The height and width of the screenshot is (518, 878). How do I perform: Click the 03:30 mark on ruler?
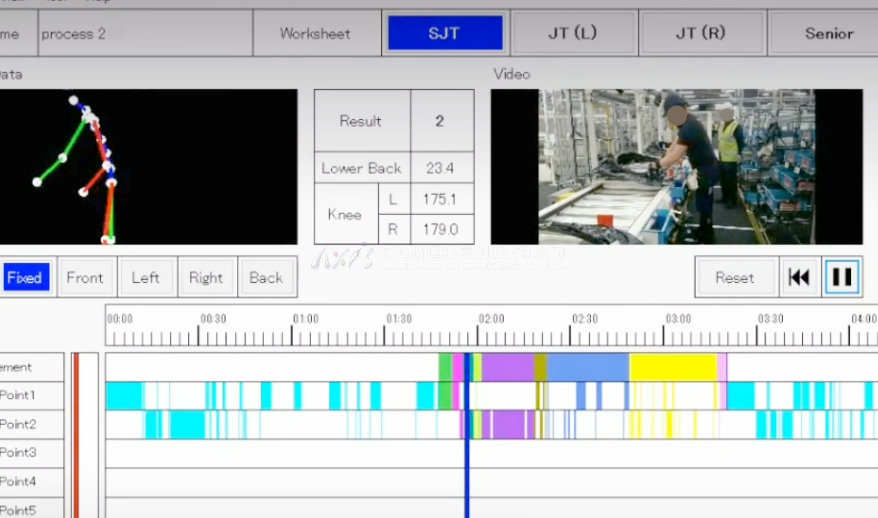click(770, 319)
